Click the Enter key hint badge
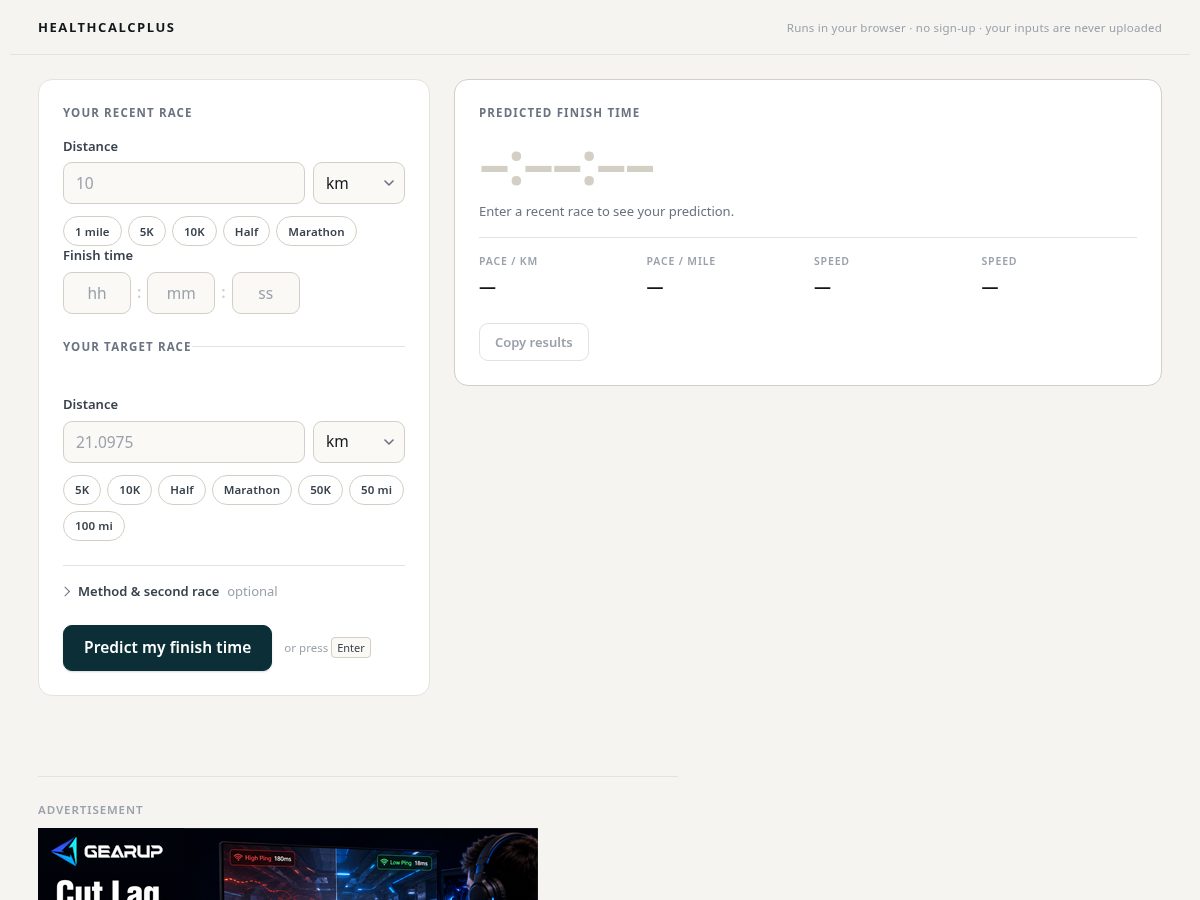The height and width of the screenshot is (900, 1200). tap(351, 648)
